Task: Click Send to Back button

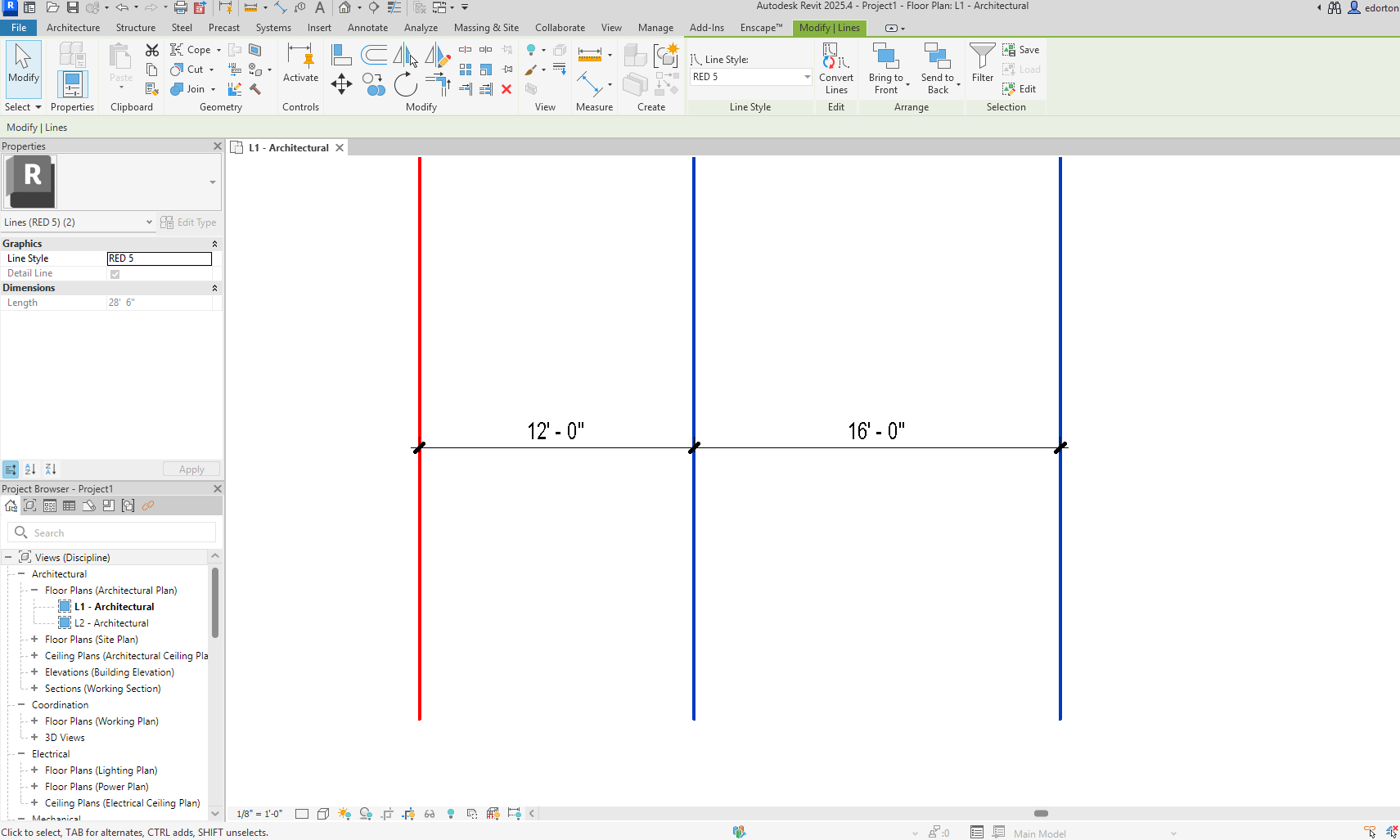Action: 938,69
